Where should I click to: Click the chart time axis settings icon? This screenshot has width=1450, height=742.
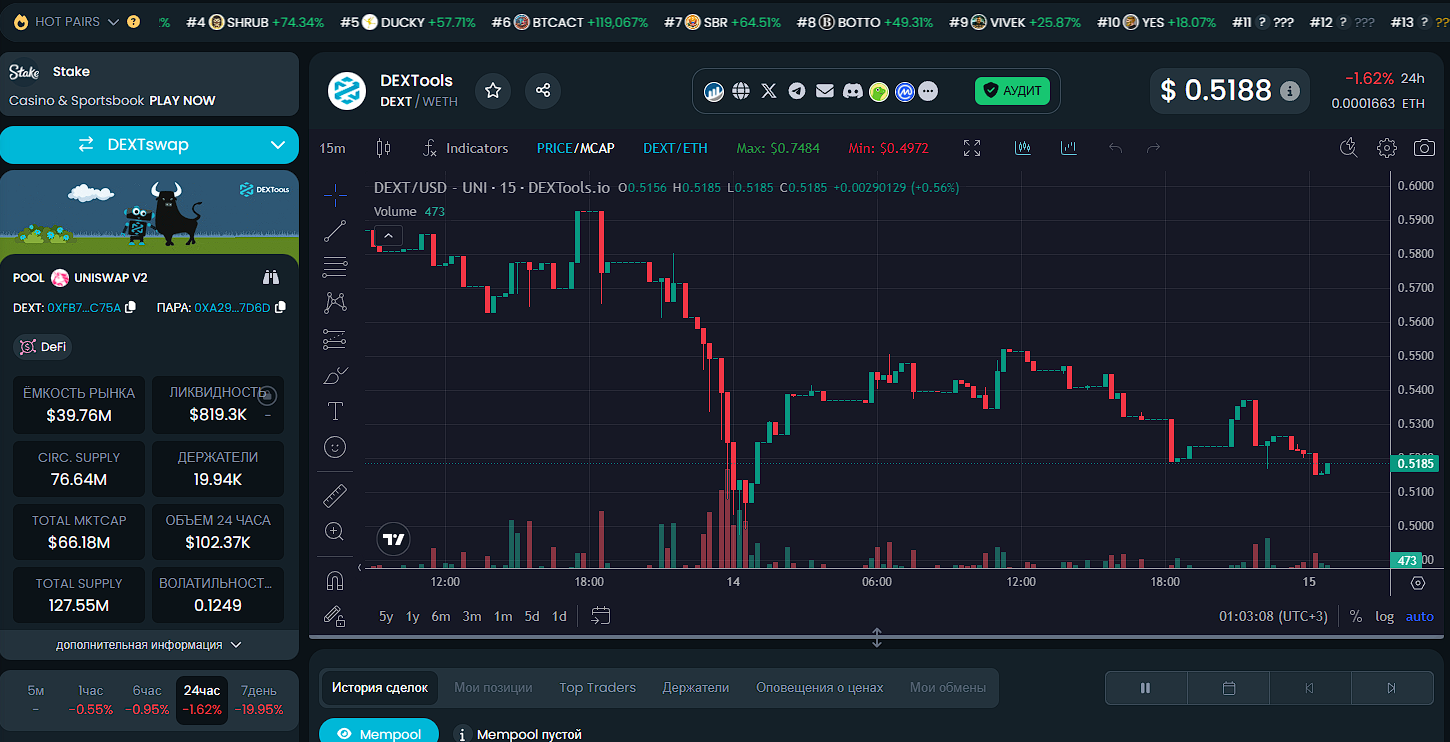(x=1418, y=582)
